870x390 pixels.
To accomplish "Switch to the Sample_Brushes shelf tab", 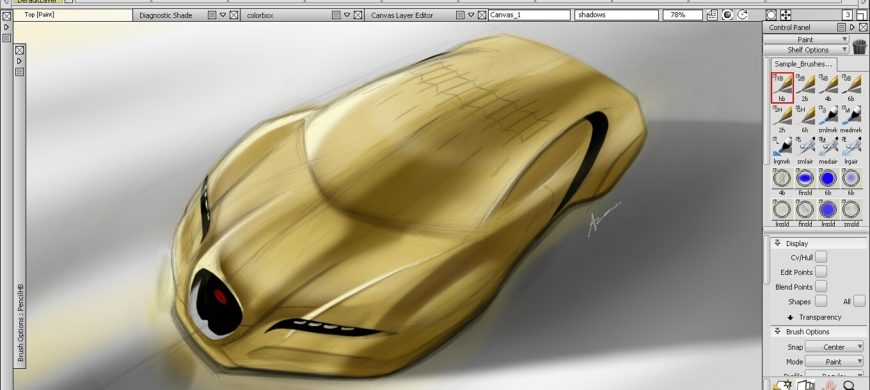I will [x=803, y=64].
